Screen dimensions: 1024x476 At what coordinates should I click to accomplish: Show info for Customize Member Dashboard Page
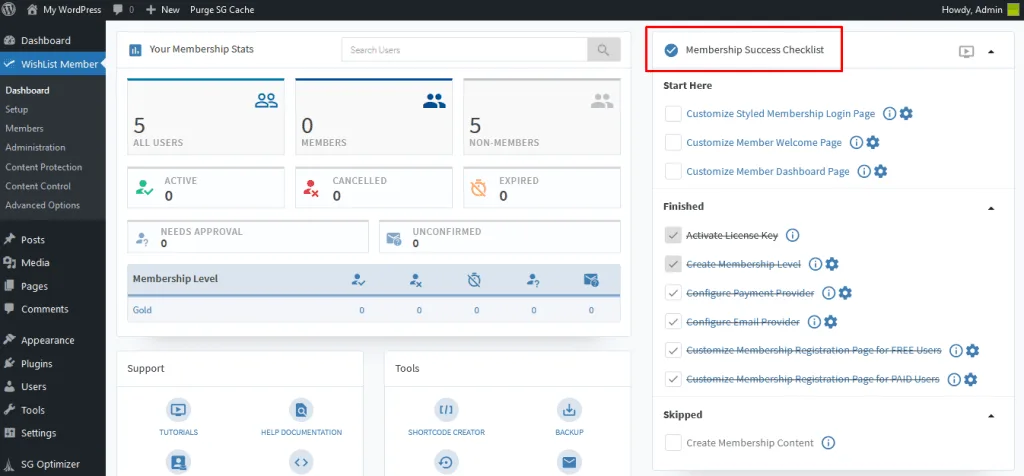864,171
